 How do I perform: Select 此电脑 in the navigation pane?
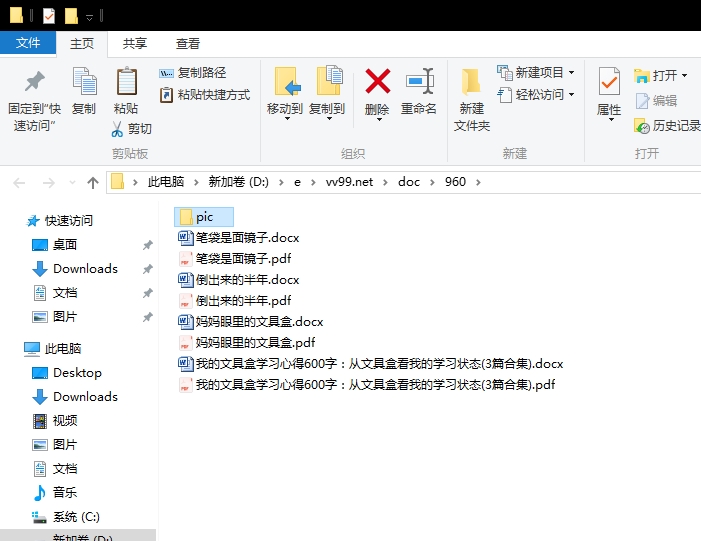coord(63,349)
